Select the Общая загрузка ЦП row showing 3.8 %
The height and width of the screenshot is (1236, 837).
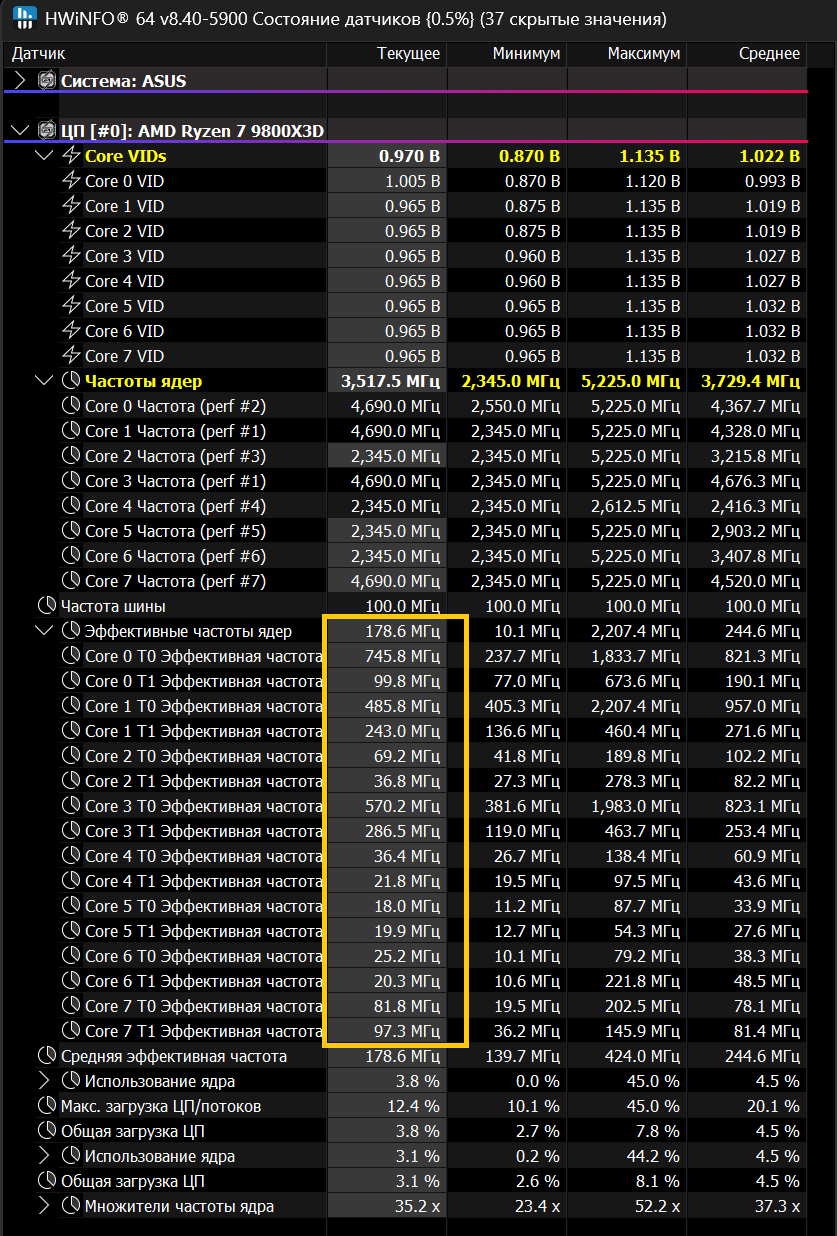tap(406, 1130)
